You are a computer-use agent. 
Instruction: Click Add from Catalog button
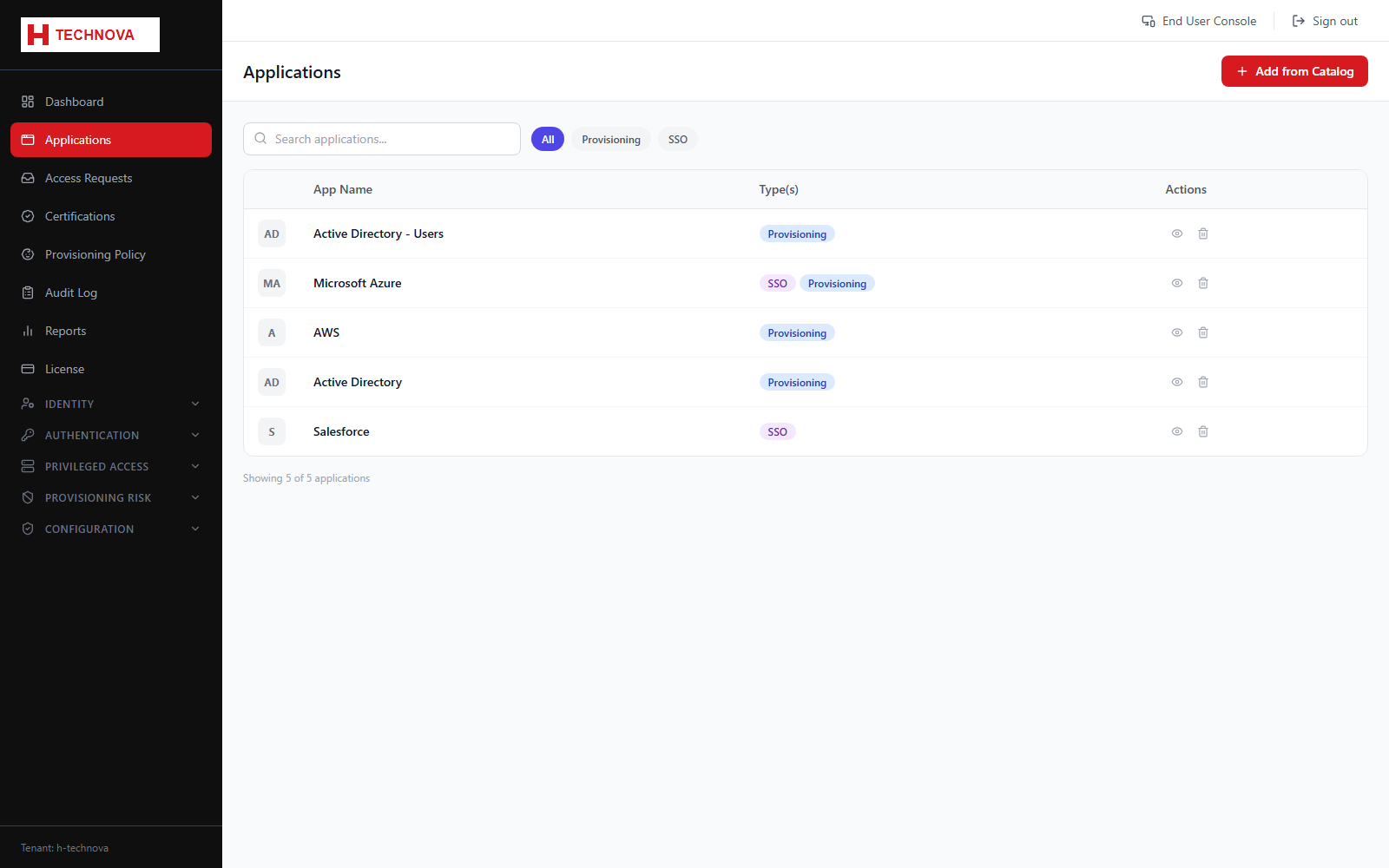[x=1294, y=71]
